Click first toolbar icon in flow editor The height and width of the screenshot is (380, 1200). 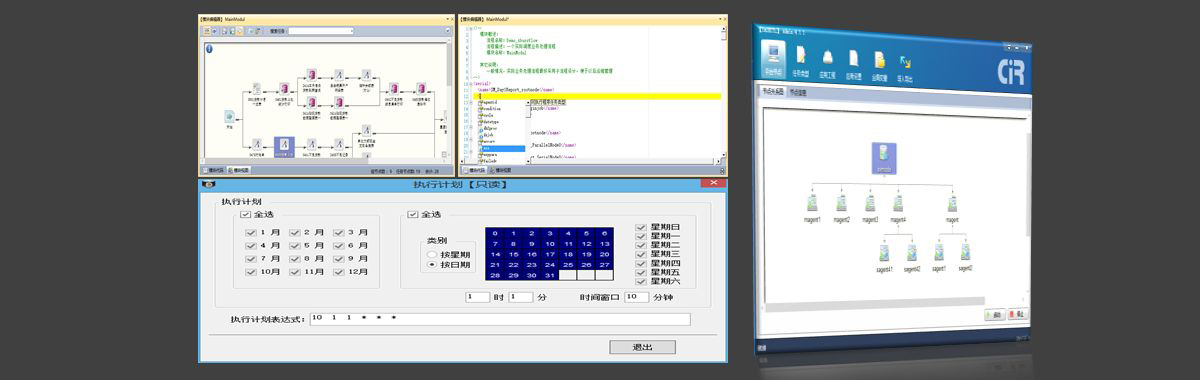click(207, 31)
